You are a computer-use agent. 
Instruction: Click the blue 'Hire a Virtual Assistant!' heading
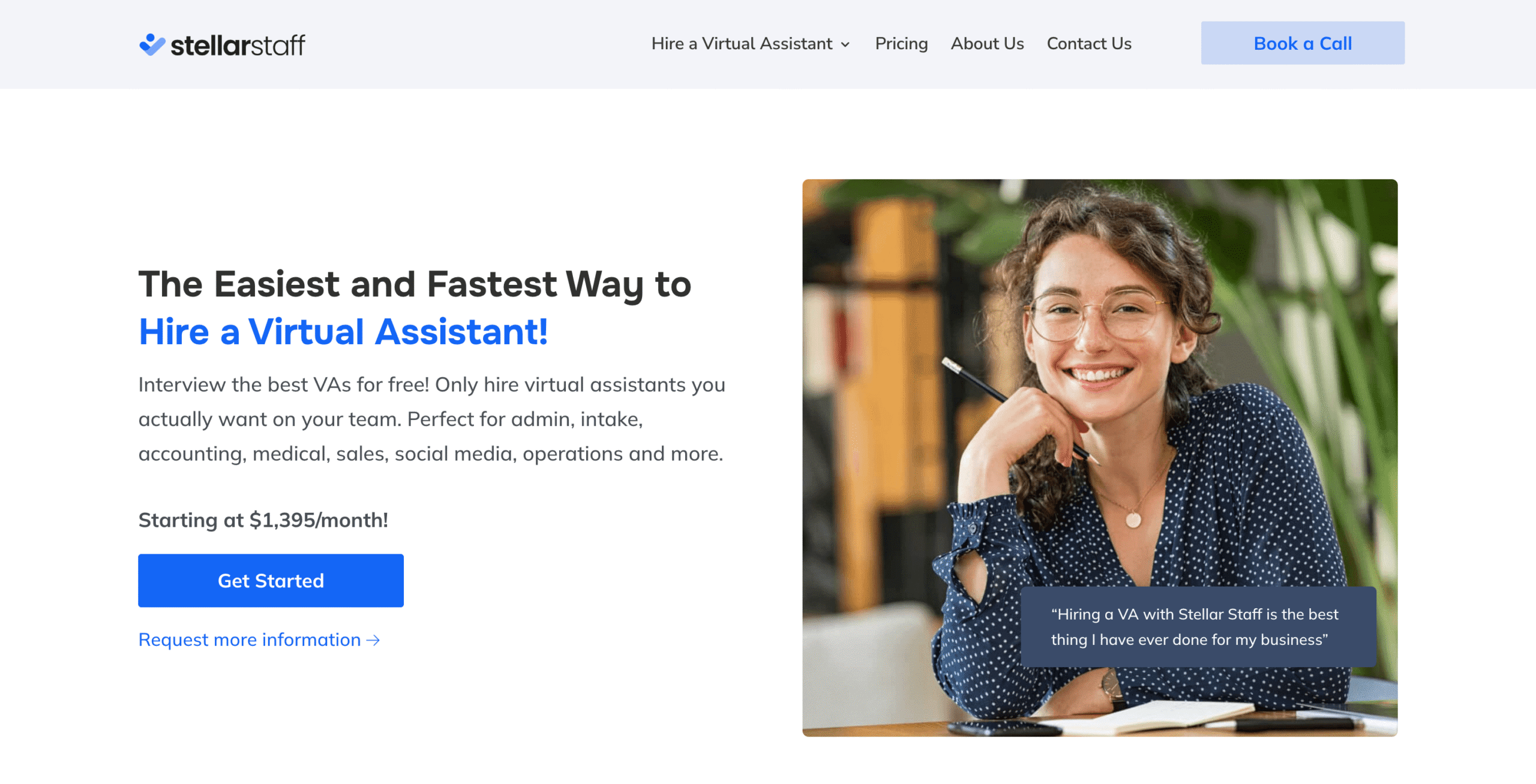(343, 332)
